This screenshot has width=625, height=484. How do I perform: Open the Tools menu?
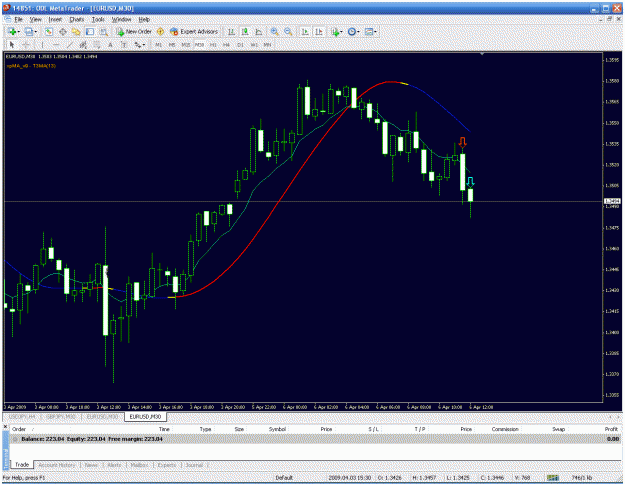point(98,19)
